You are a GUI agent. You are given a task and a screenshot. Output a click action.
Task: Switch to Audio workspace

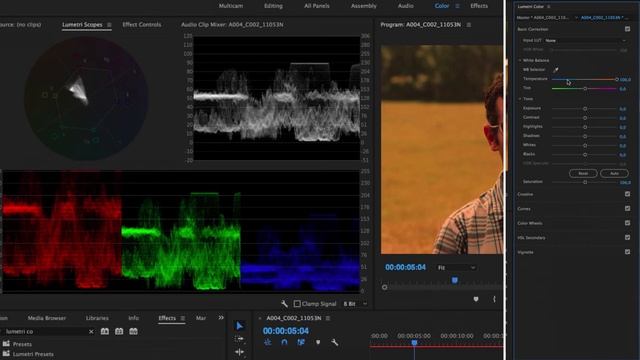[x=405, y=6]
